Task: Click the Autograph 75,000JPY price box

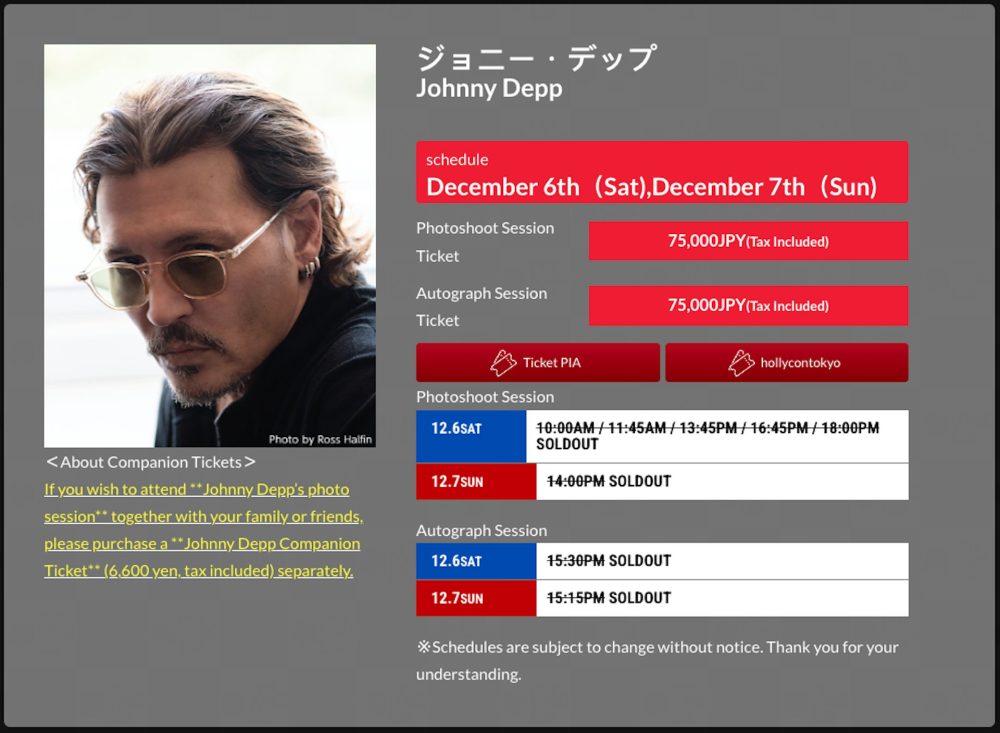Action: point(748,306)
